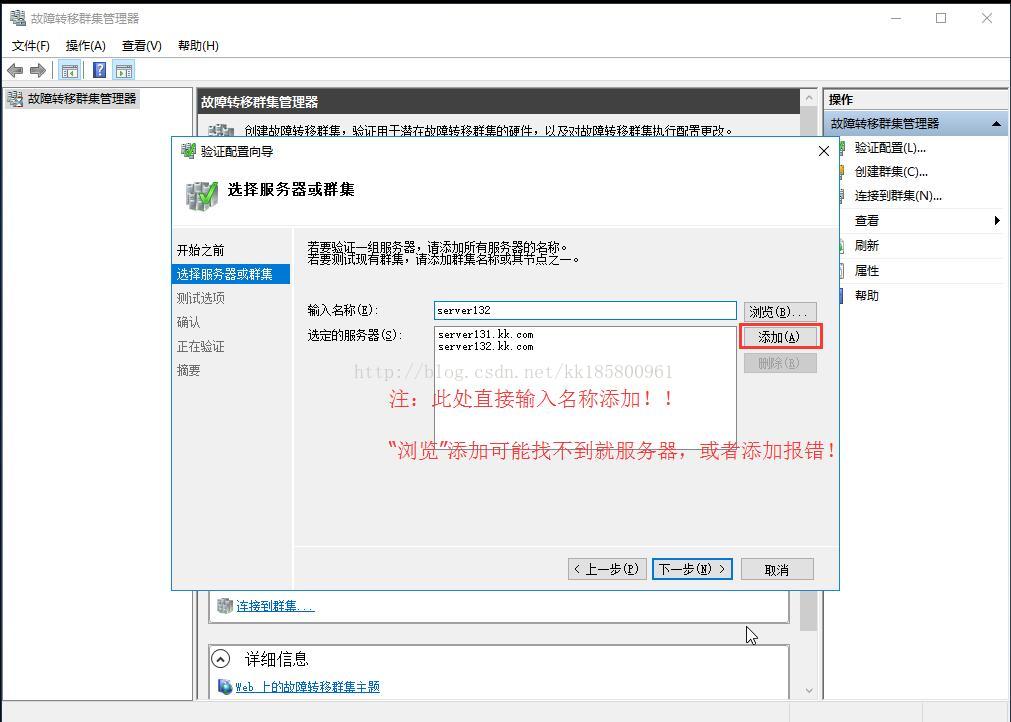Click the 添加(A) button
The width and height of the screenshot is (1011, 722).
point(780,337)
